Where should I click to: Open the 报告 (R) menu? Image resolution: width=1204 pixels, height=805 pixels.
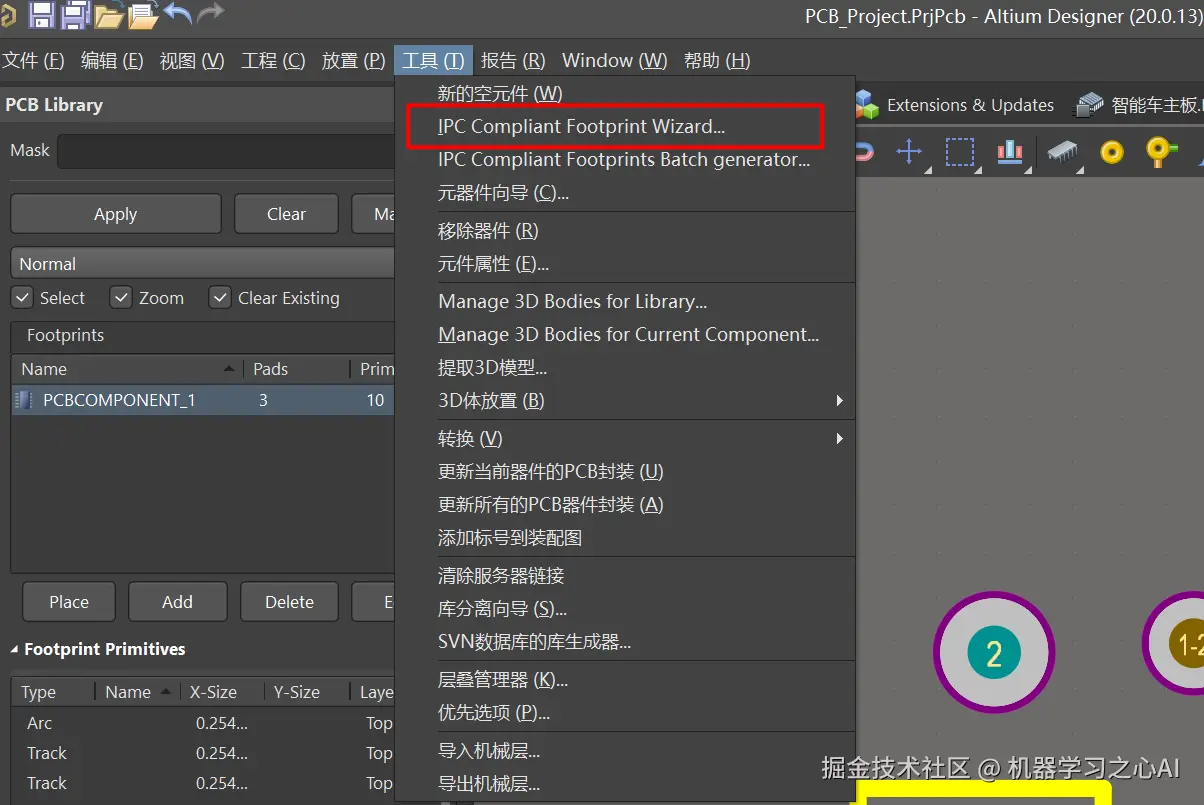(x=513, y=61)
